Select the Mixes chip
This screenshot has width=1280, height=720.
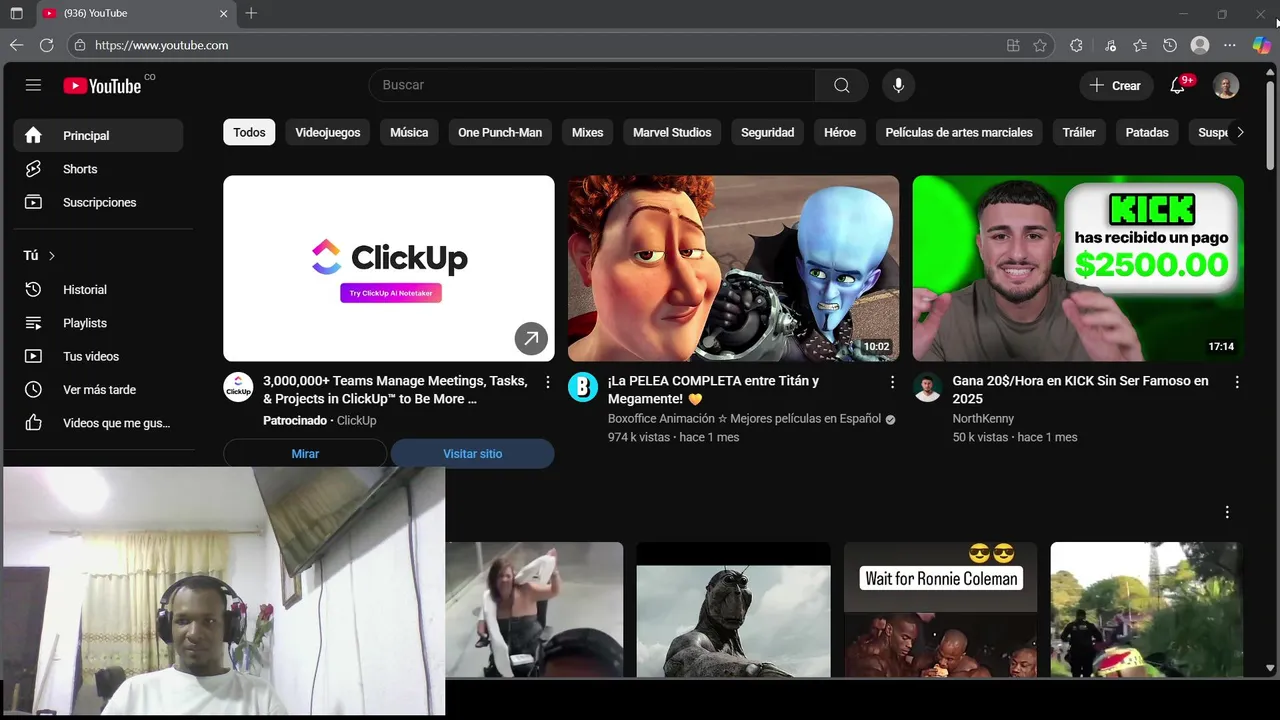[x=587, y=132]
